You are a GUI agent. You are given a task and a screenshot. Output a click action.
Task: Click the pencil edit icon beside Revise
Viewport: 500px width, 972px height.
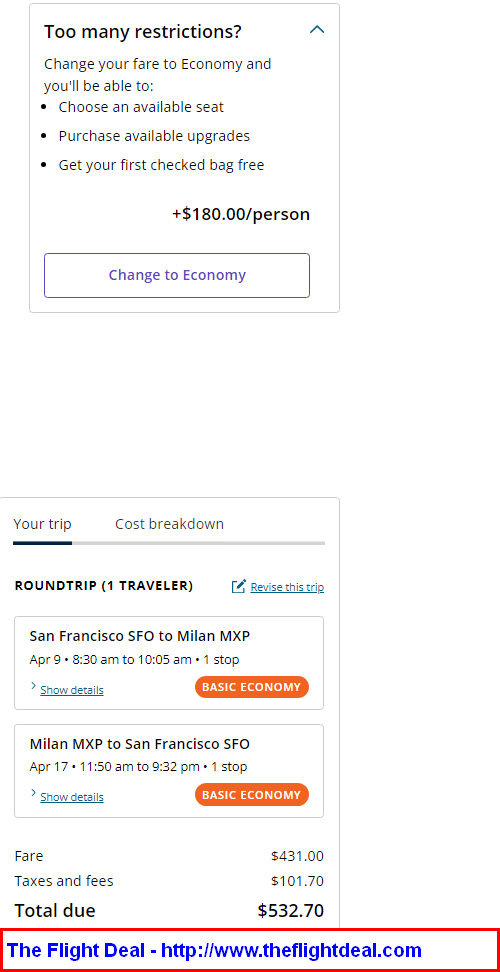tap(239, 586)
